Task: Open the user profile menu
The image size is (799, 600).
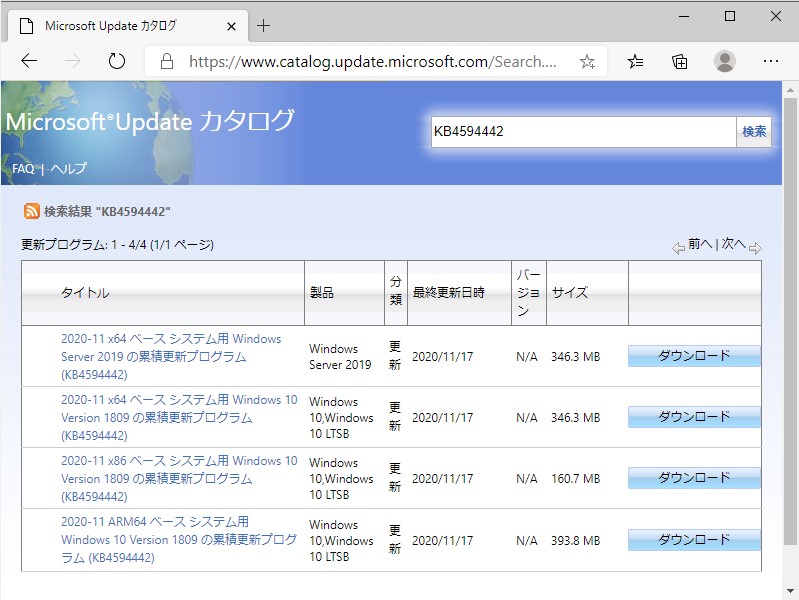Action: click(x=725, y=61)
